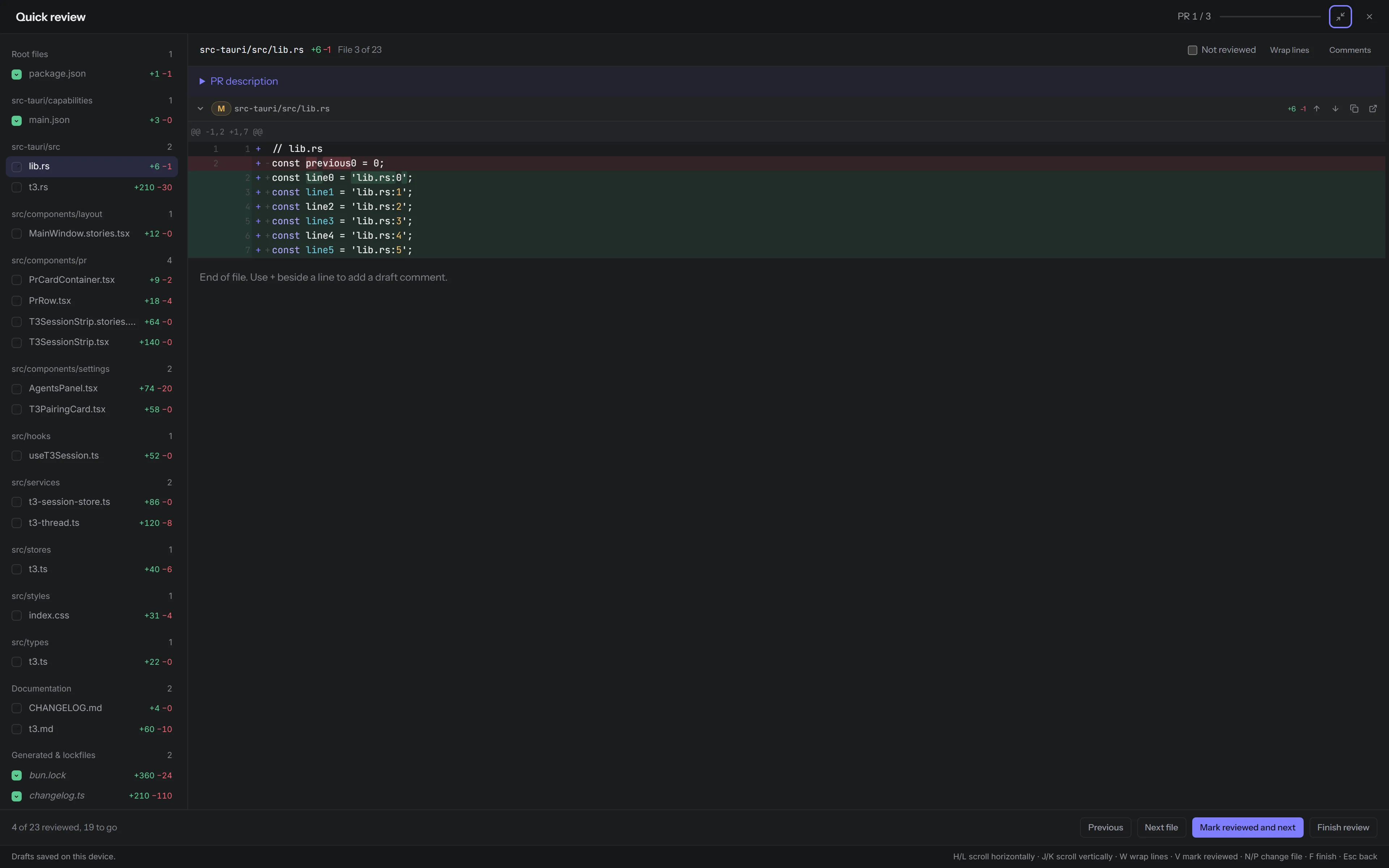Select MainWindow.stories.tsx file
The width and height of the screenshot is (1389, 868).
point(92,234)
